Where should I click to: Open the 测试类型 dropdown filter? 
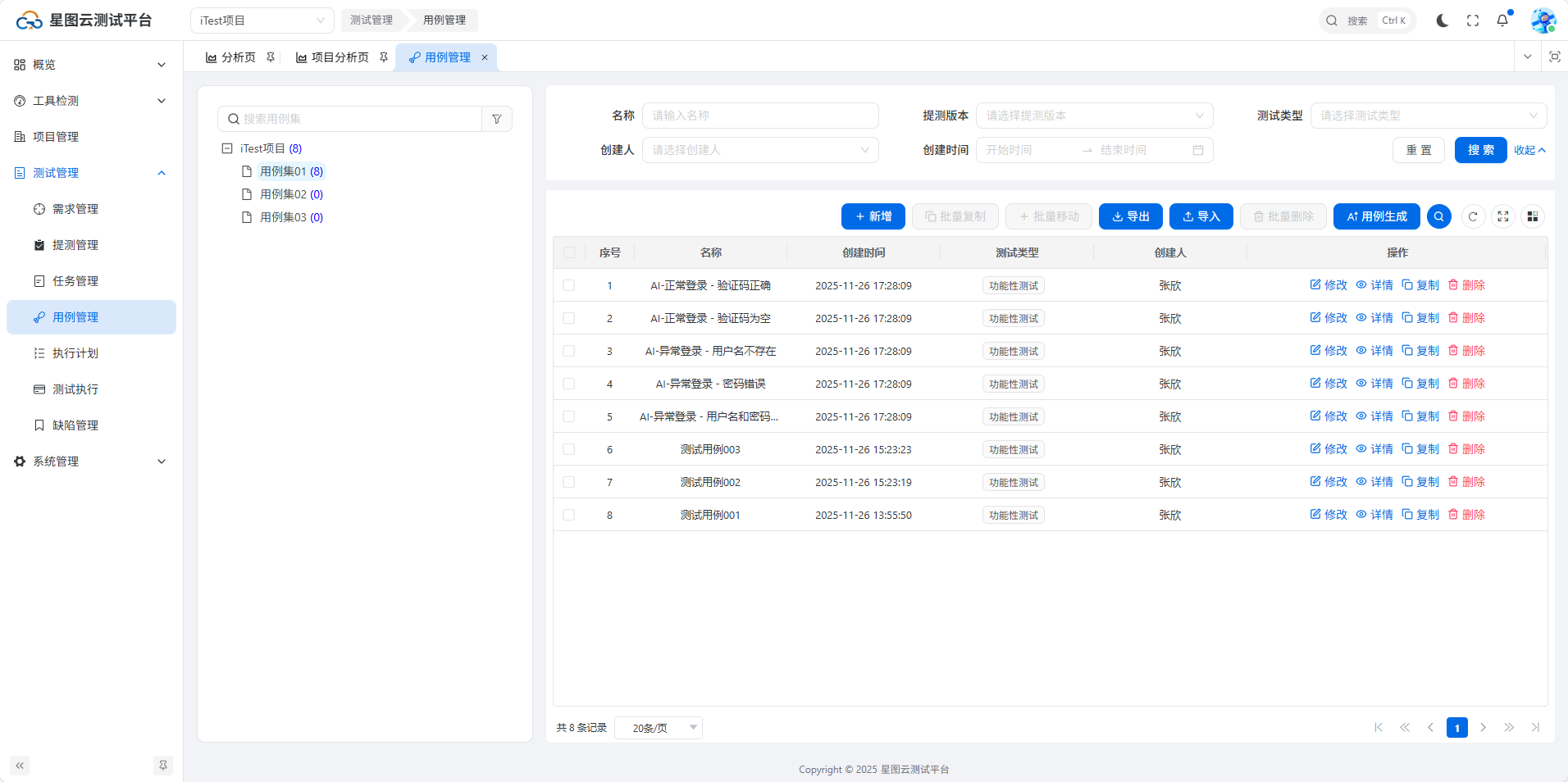click(x=1428, y=116)
